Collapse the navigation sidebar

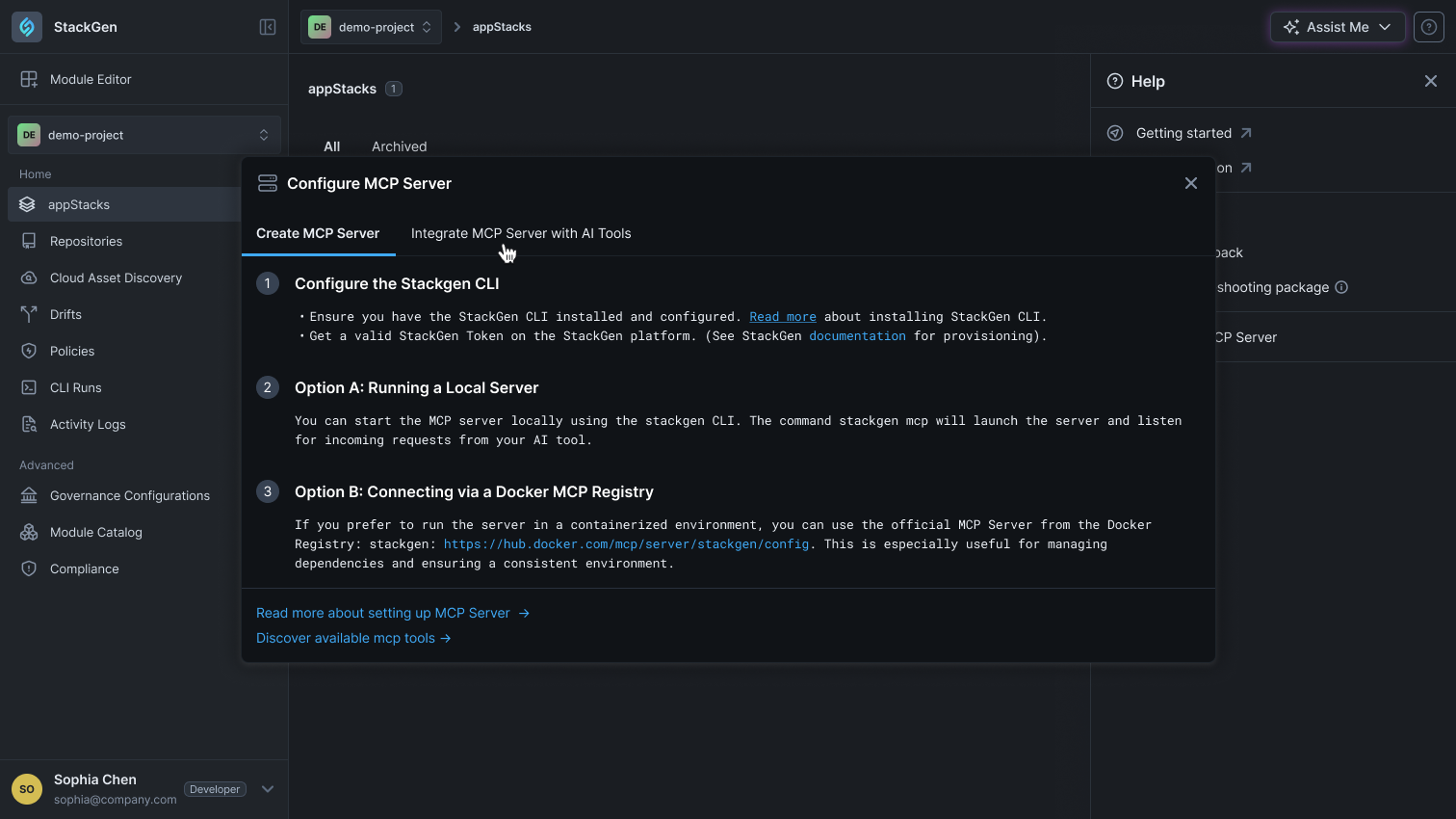(268, 26)
